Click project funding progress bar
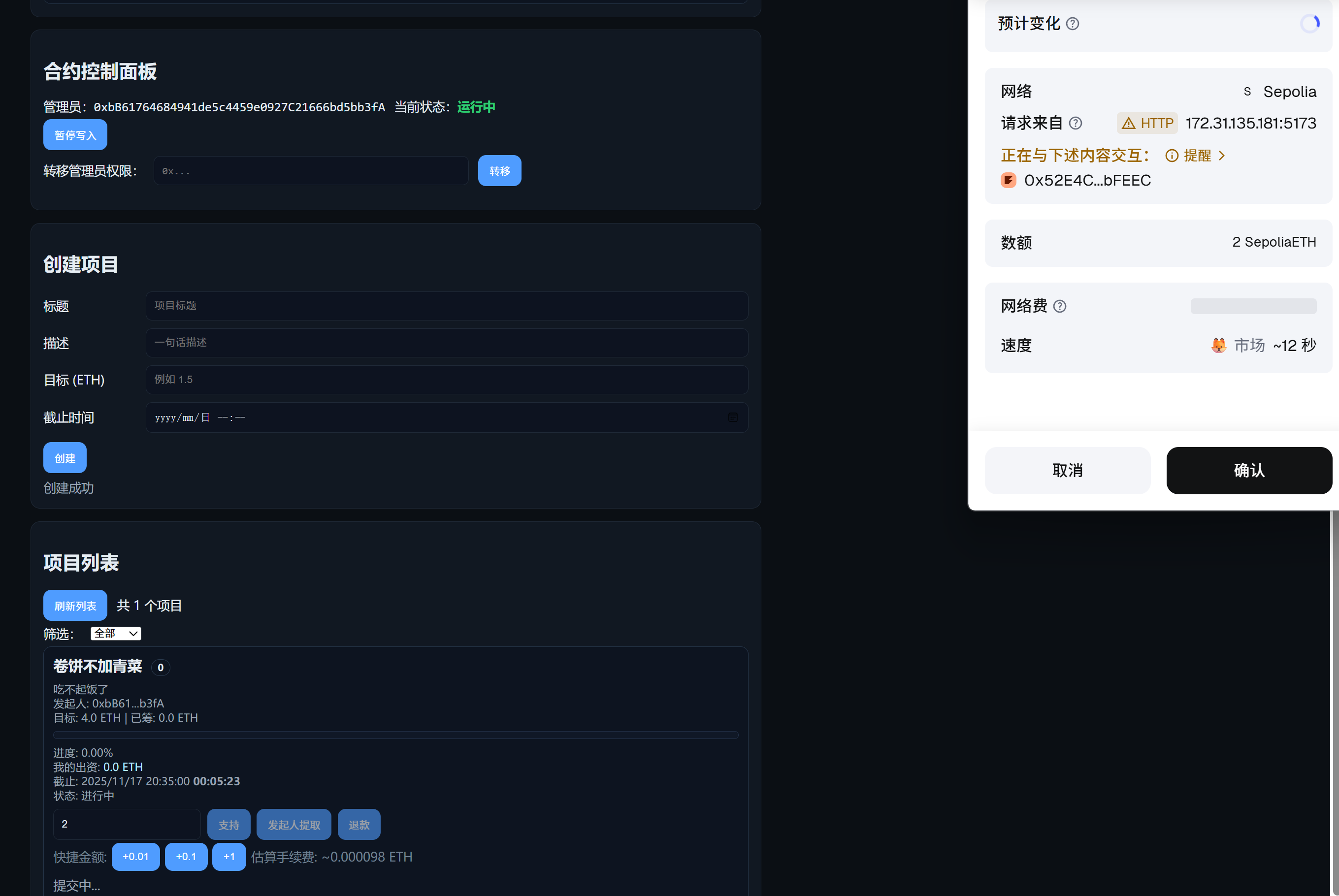This screenshot has width=1339, height=896. click(x=395, y=735)
